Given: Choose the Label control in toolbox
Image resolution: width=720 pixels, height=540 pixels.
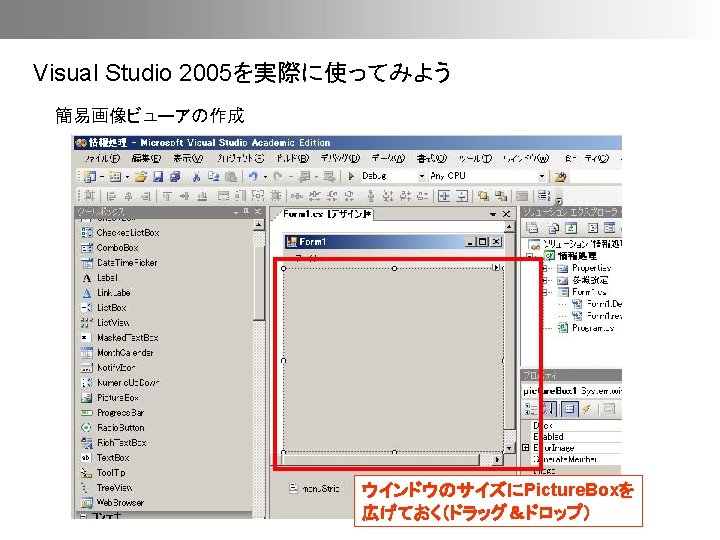Looking at the screenshot, I should [100, 278].
